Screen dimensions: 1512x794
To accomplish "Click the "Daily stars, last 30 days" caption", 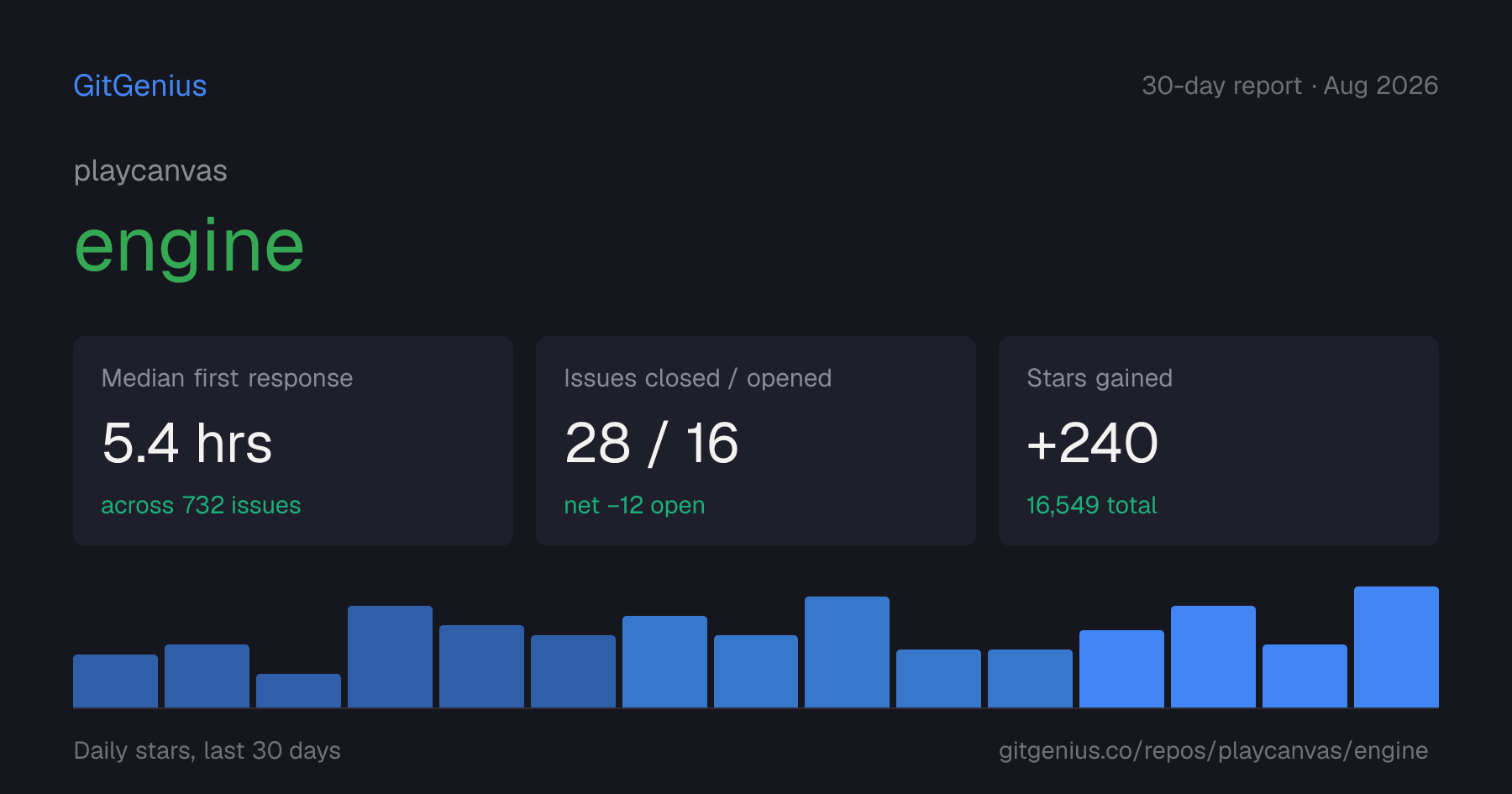I will 207,750.
